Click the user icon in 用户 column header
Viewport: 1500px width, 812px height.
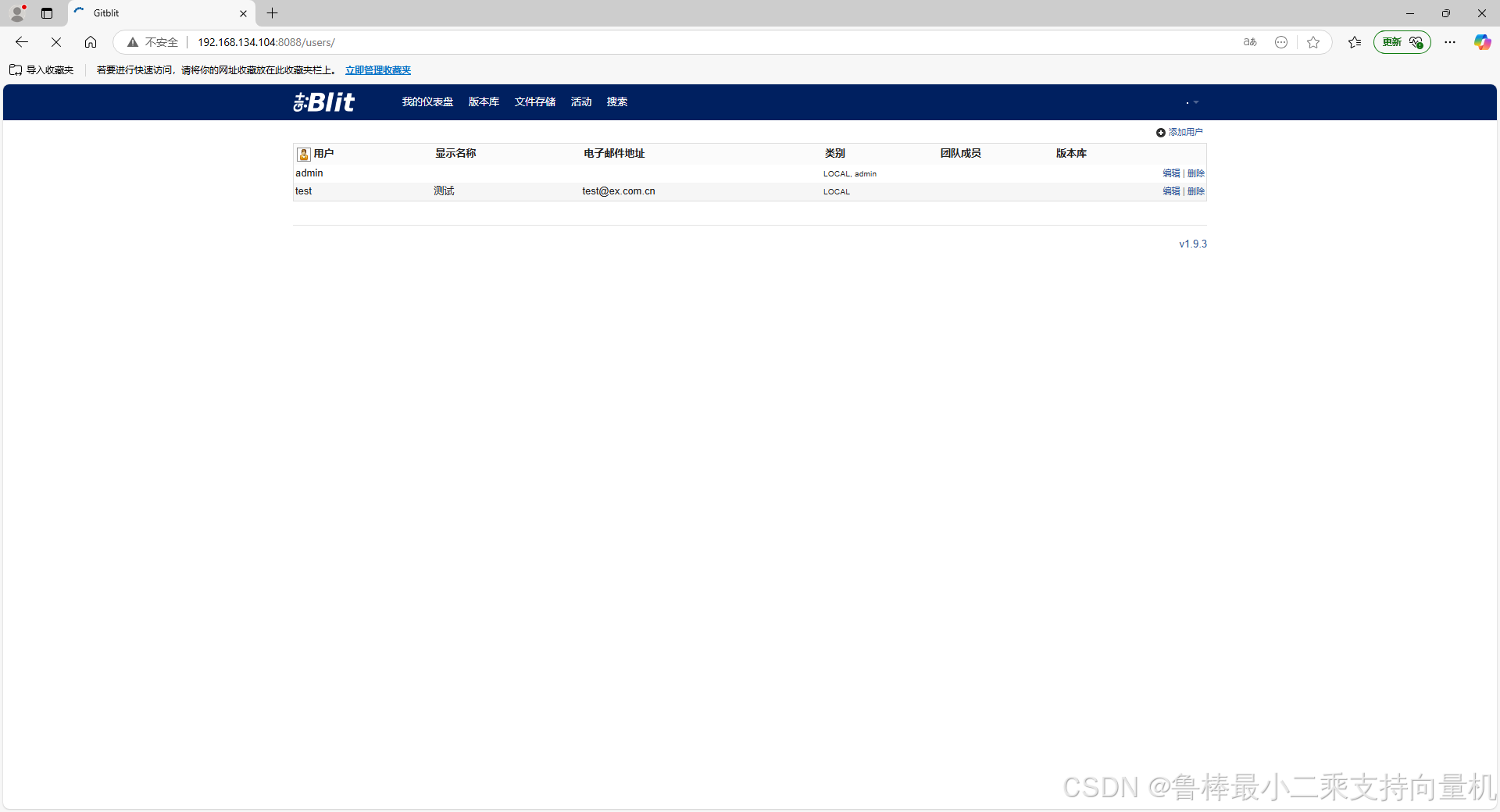point(303,154)
